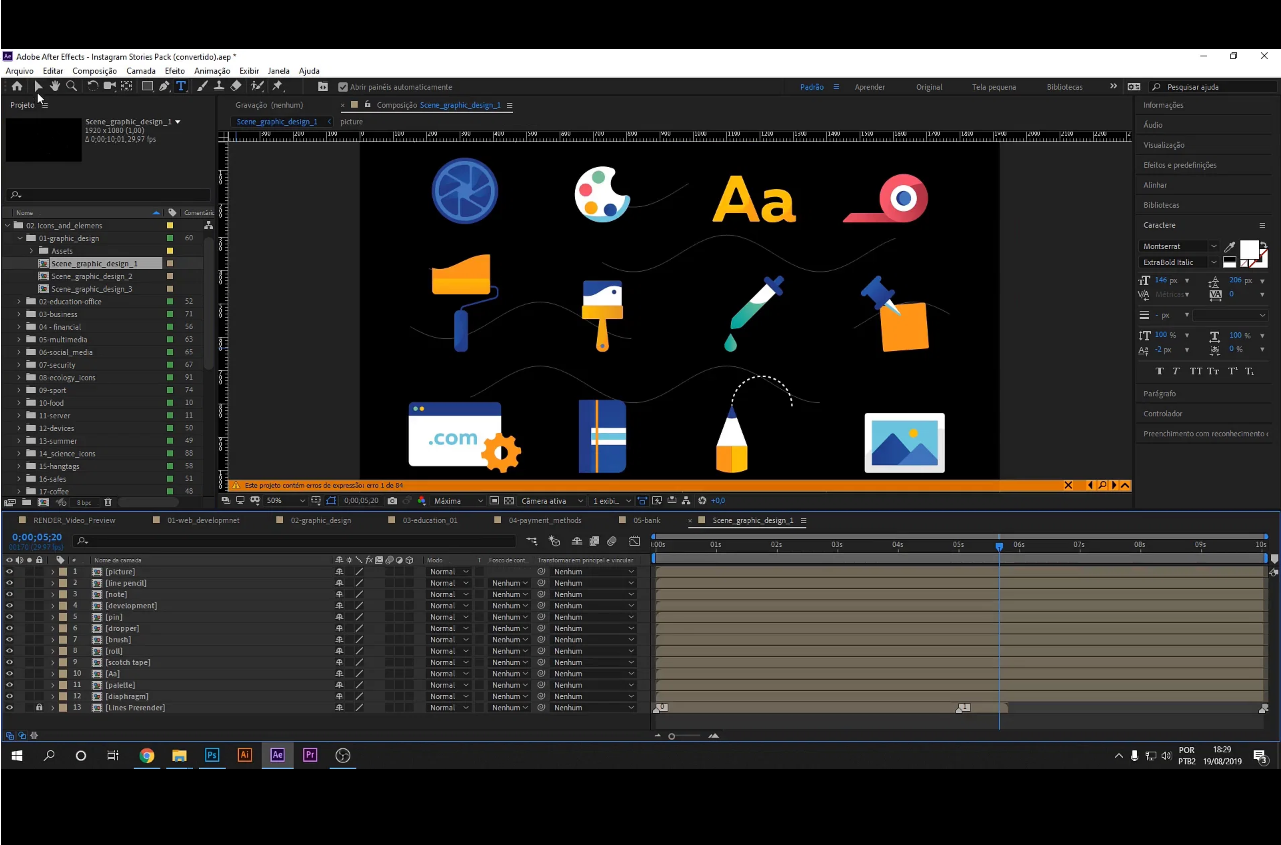Hide the [dropper] layer visibility eye
Image resolution: width=1281 pixels, height=845 pixels.
pyautogui.click(x=9, y=628)
